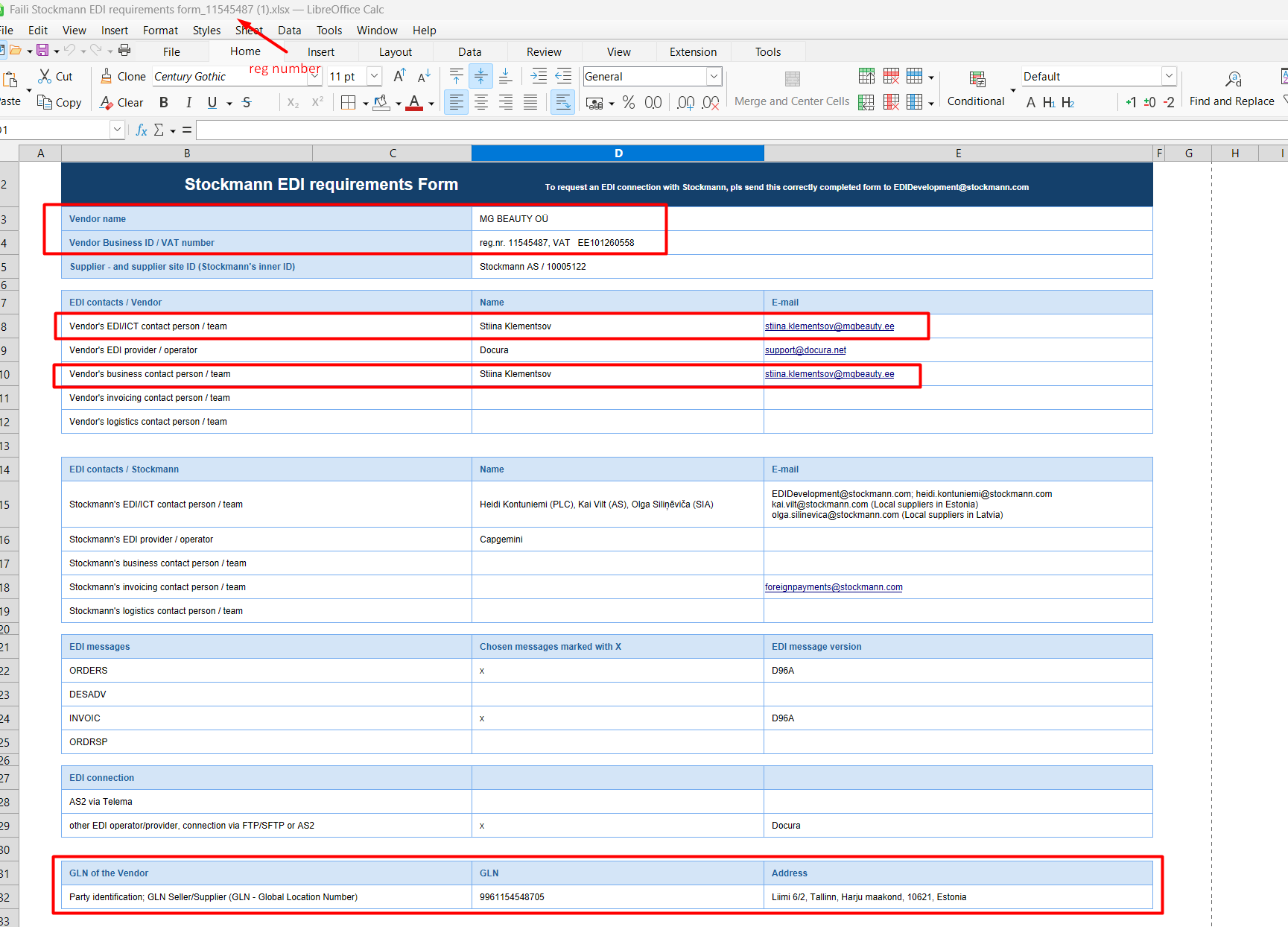Click the Print icon in the toolbar
This screenshot has width=1288, height=927.
tap(124, 50)
